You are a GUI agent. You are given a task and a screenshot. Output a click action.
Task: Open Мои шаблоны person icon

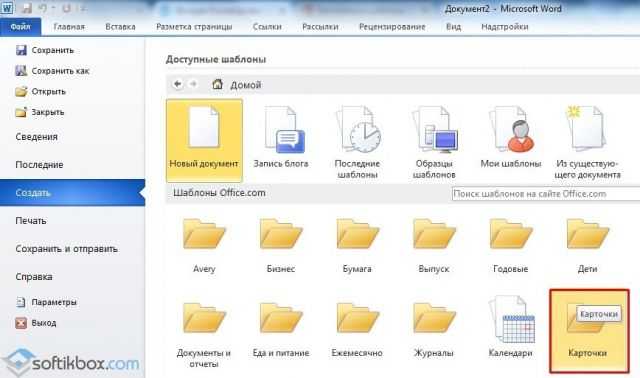pyautogui.click(x=511, y=129)
